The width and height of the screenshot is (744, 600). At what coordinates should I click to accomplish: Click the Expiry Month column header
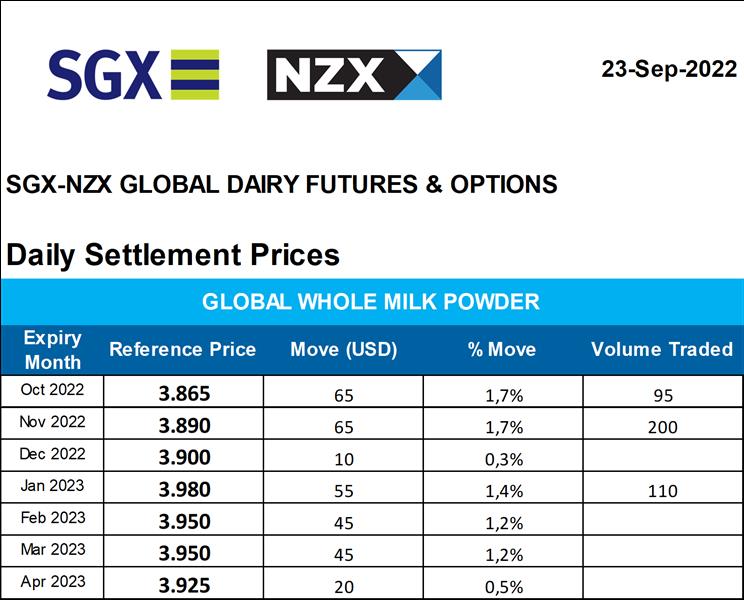(52, 349)
